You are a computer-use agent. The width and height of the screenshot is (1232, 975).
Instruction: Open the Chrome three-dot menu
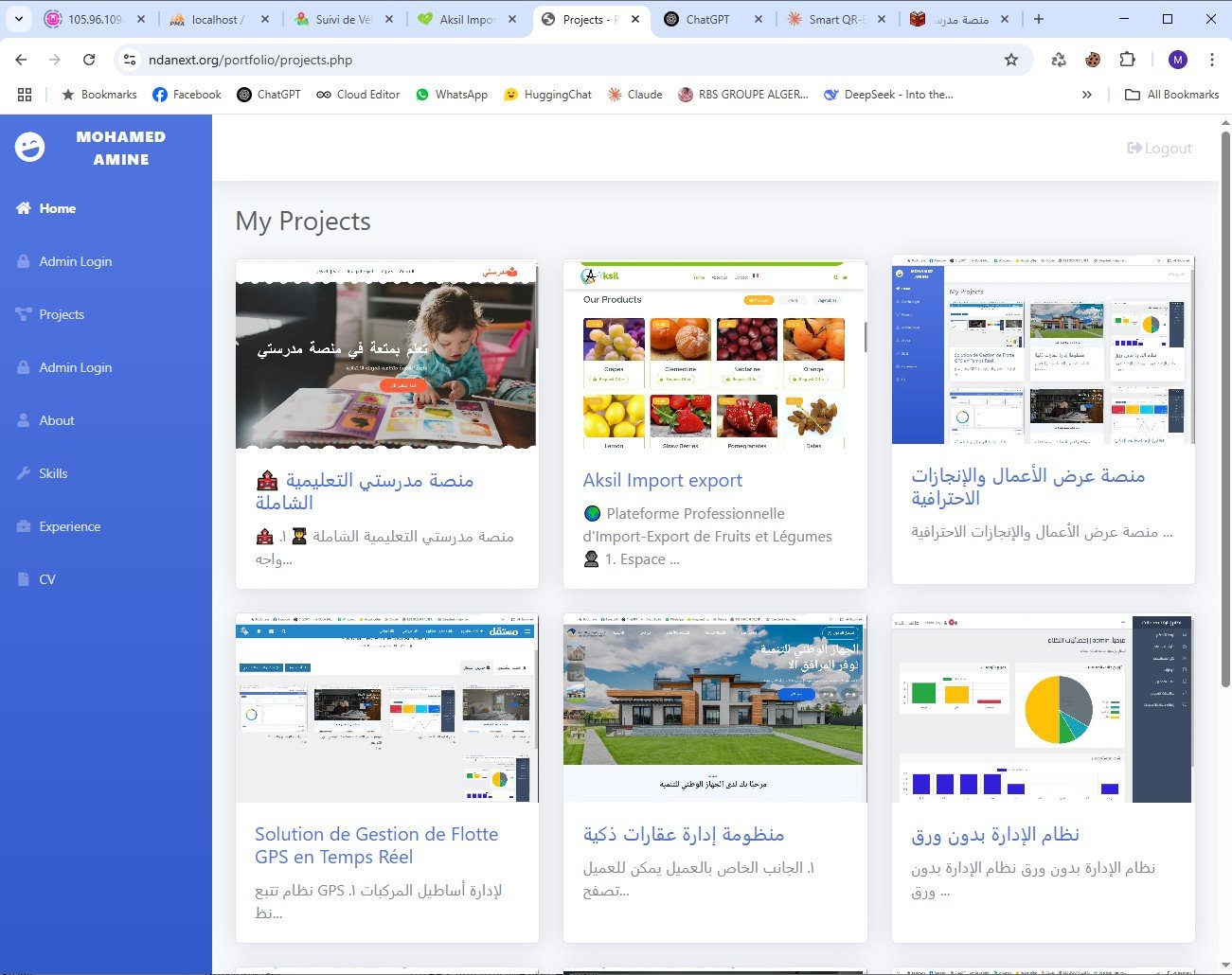(x=1212, y=59)
